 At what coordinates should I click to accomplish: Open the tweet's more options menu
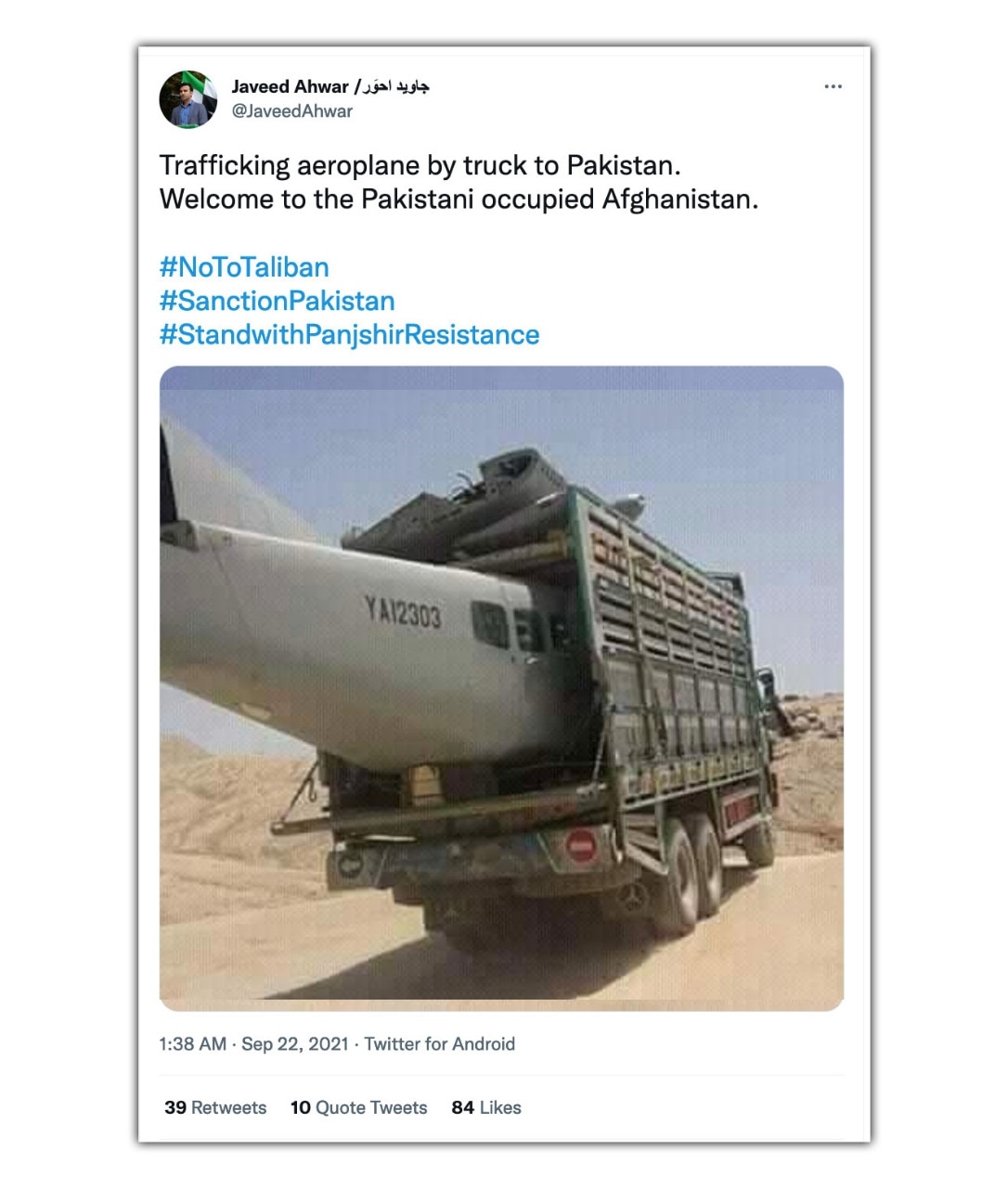[x=833, y=86]
